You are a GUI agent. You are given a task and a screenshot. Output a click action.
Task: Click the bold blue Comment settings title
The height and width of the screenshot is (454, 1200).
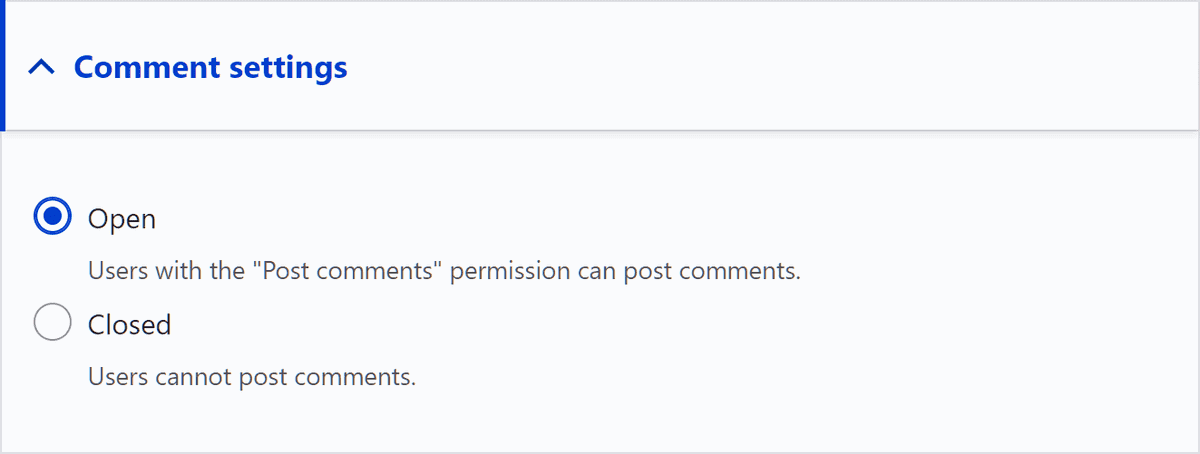(210, 68)
